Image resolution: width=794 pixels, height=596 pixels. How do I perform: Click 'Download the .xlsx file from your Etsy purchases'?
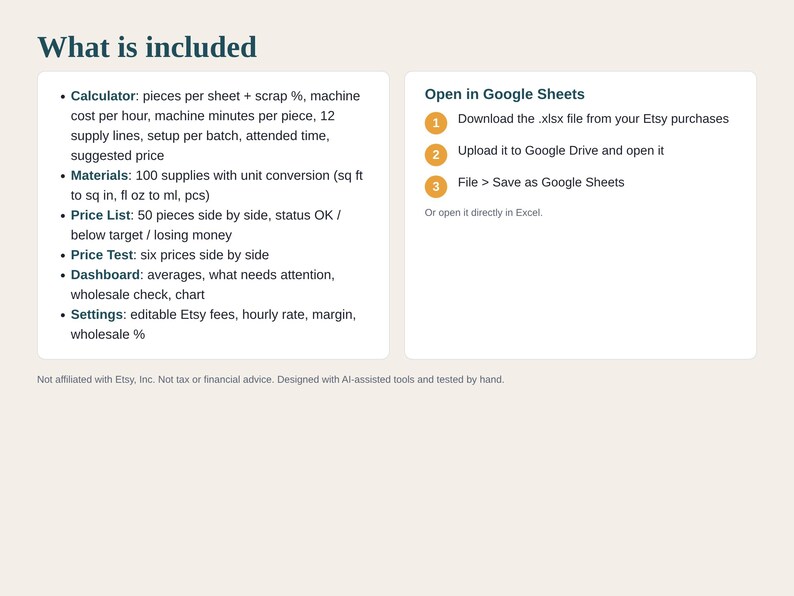tap(593, 118)
